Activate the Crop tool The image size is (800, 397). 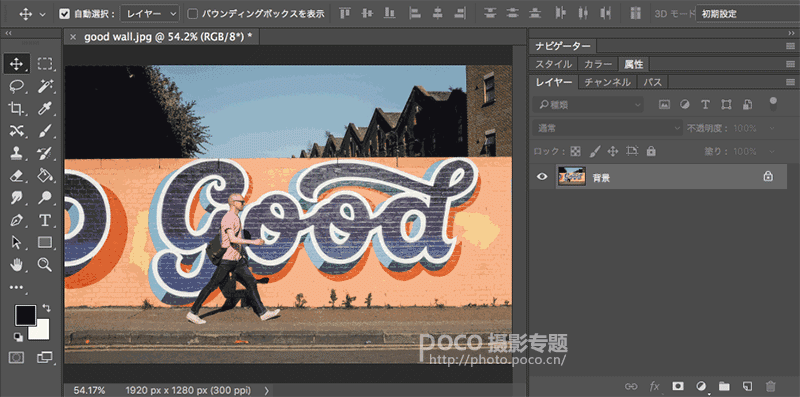click(16, 108)
